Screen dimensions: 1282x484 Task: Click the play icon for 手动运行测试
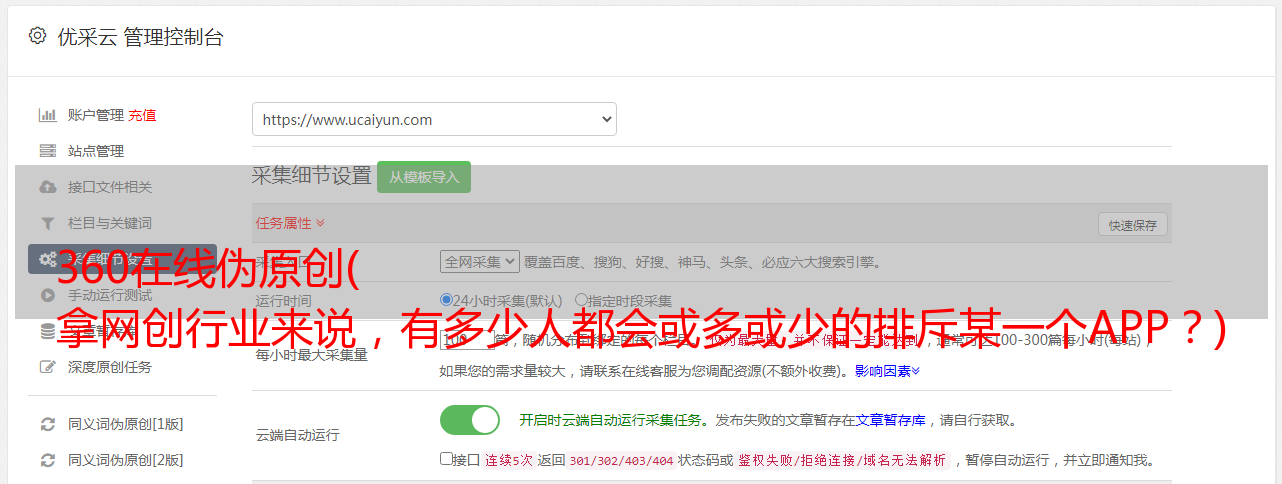(x=47, y=295)
